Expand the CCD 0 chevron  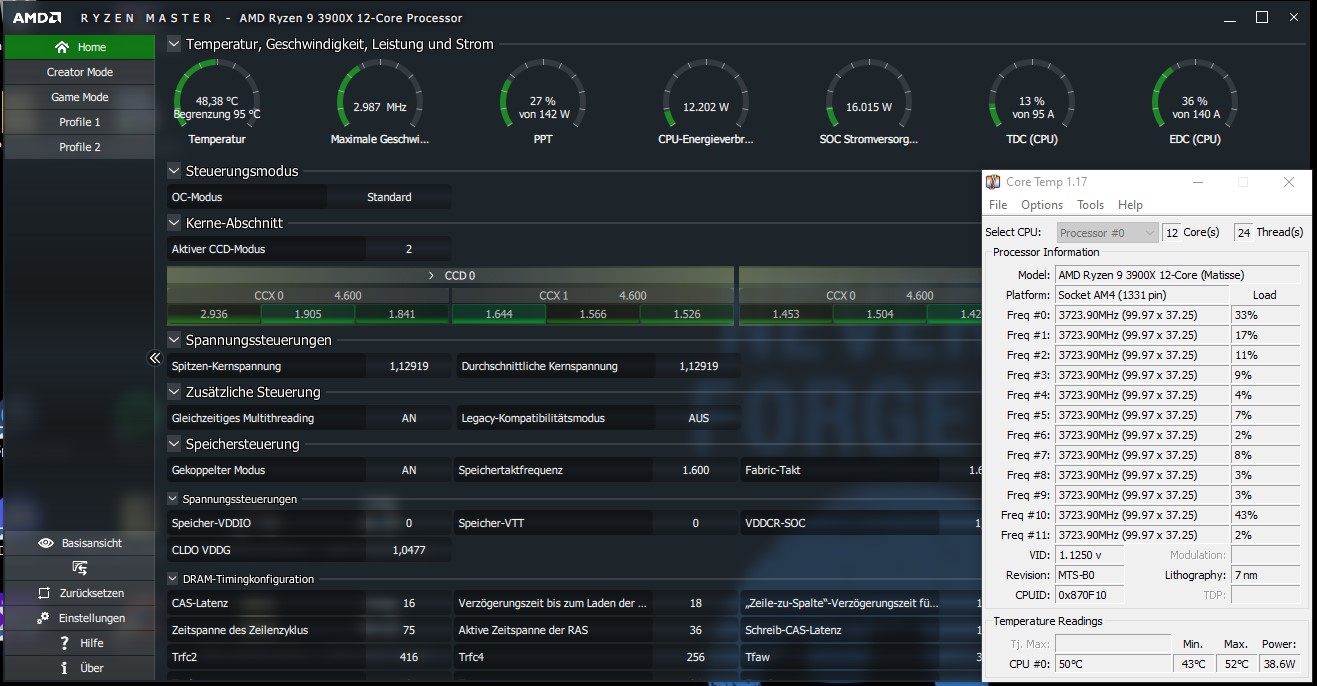coord(432,275)
